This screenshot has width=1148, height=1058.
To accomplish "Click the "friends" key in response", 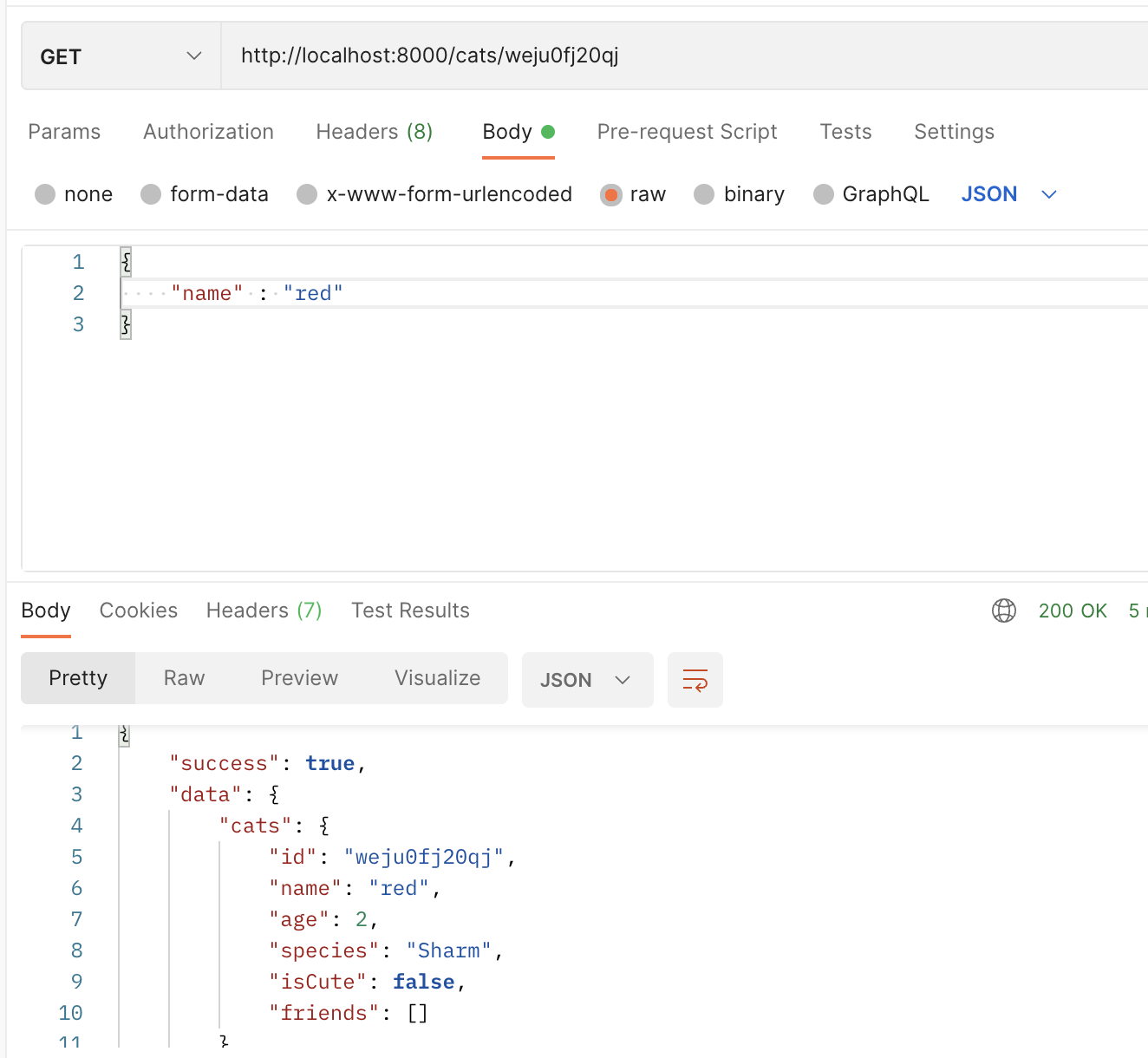I will [324, 1013].
